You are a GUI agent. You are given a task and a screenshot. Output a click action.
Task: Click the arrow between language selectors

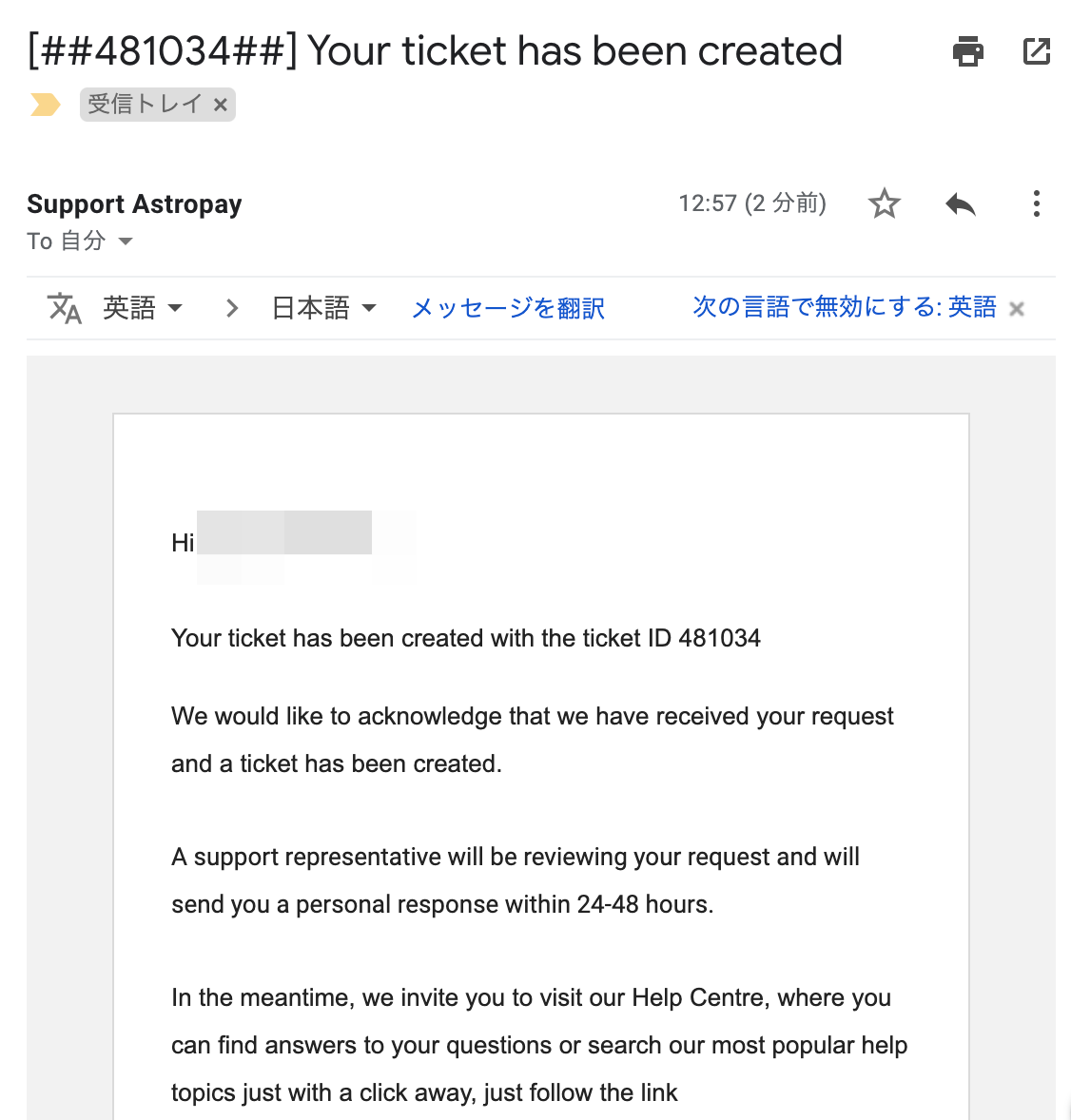(x=231, y=308)
